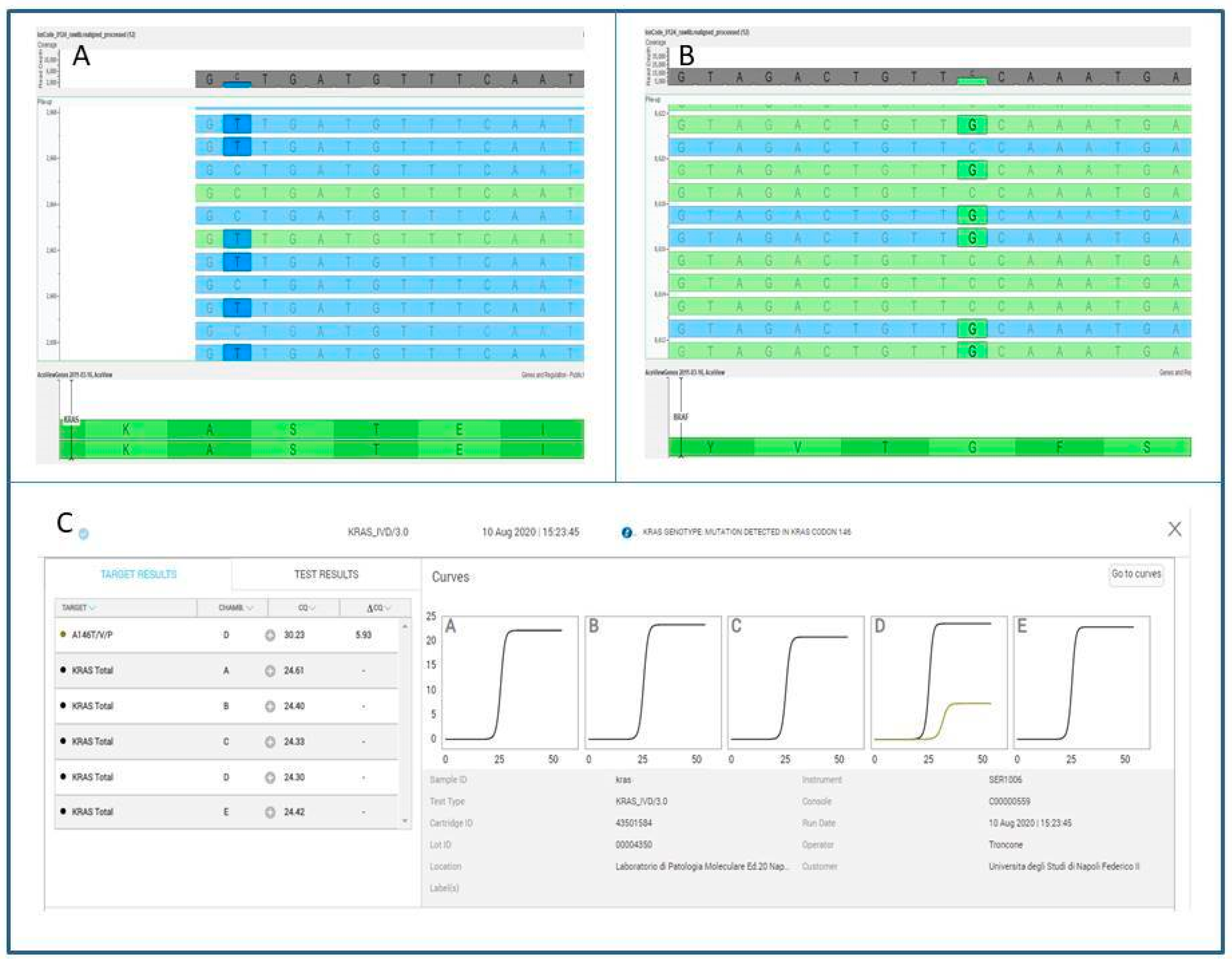
Task: Click the Location value Laboratorio di Patologia Molecolare
Action: (x=702, y=866)
